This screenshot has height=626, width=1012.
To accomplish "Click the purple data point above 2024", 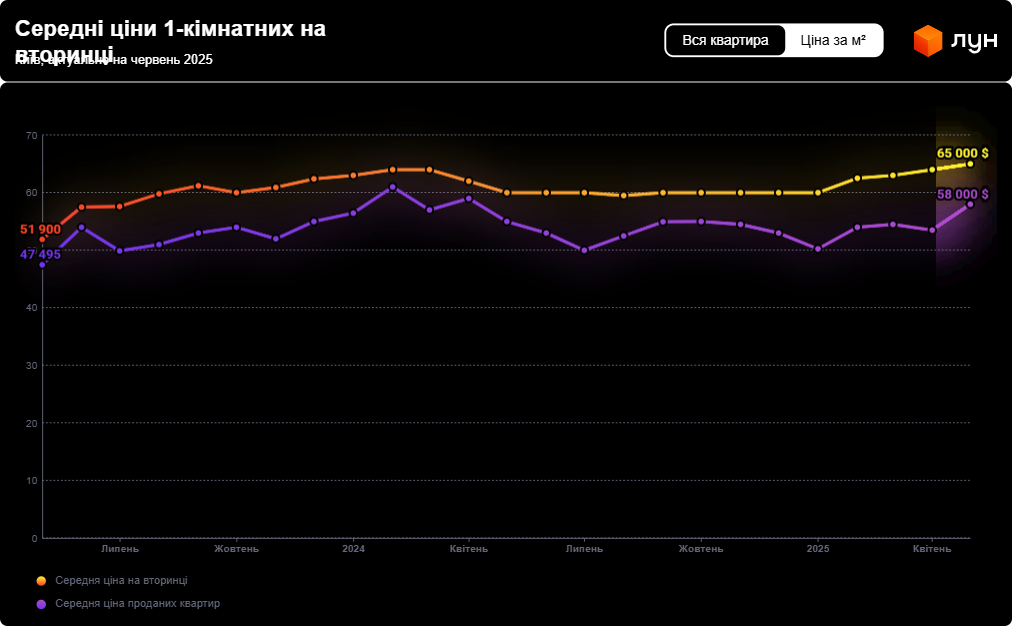I will [x=353, y=213].
